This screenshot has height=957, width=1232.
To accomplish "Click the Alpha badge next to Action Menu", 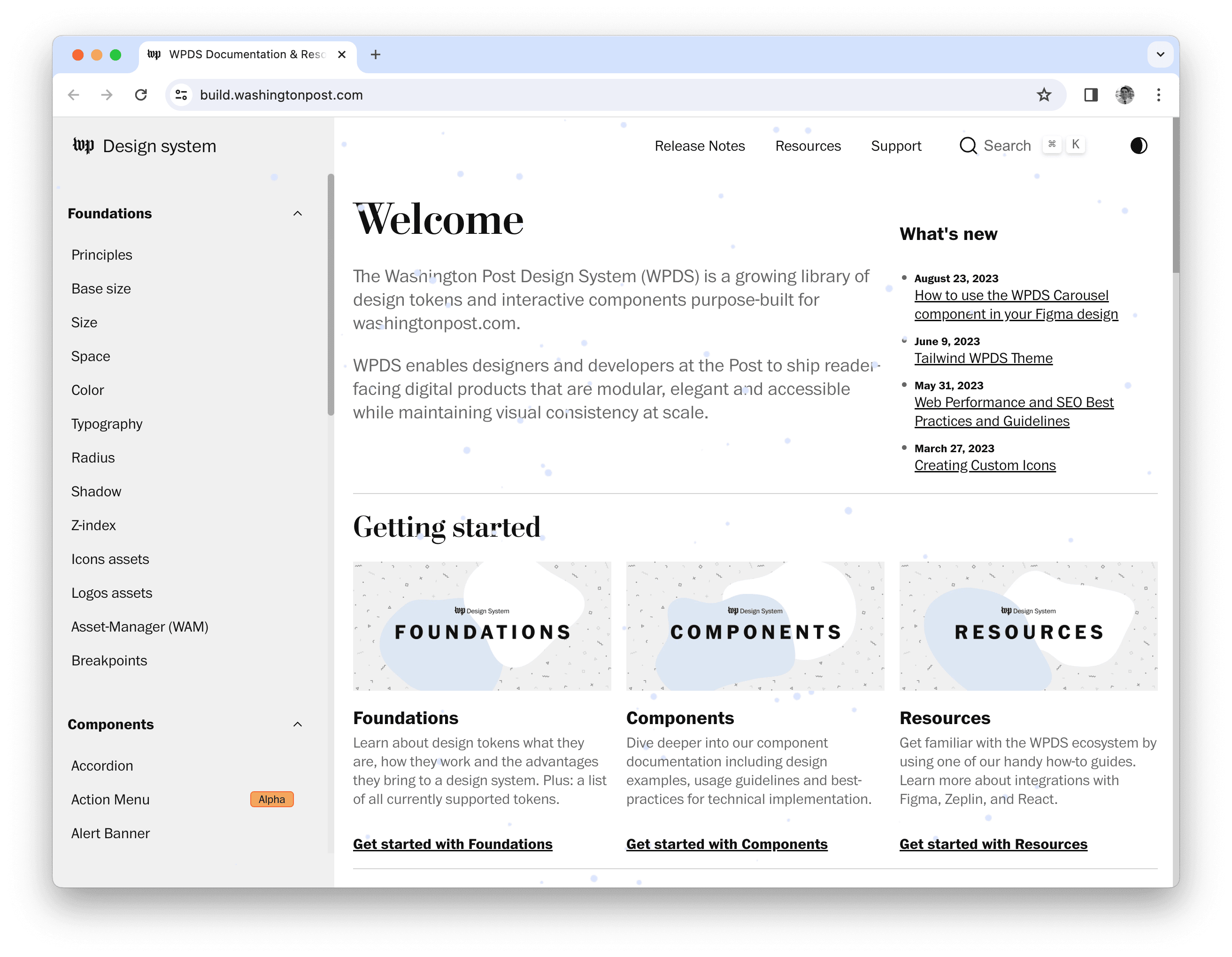I will (272, 800).
